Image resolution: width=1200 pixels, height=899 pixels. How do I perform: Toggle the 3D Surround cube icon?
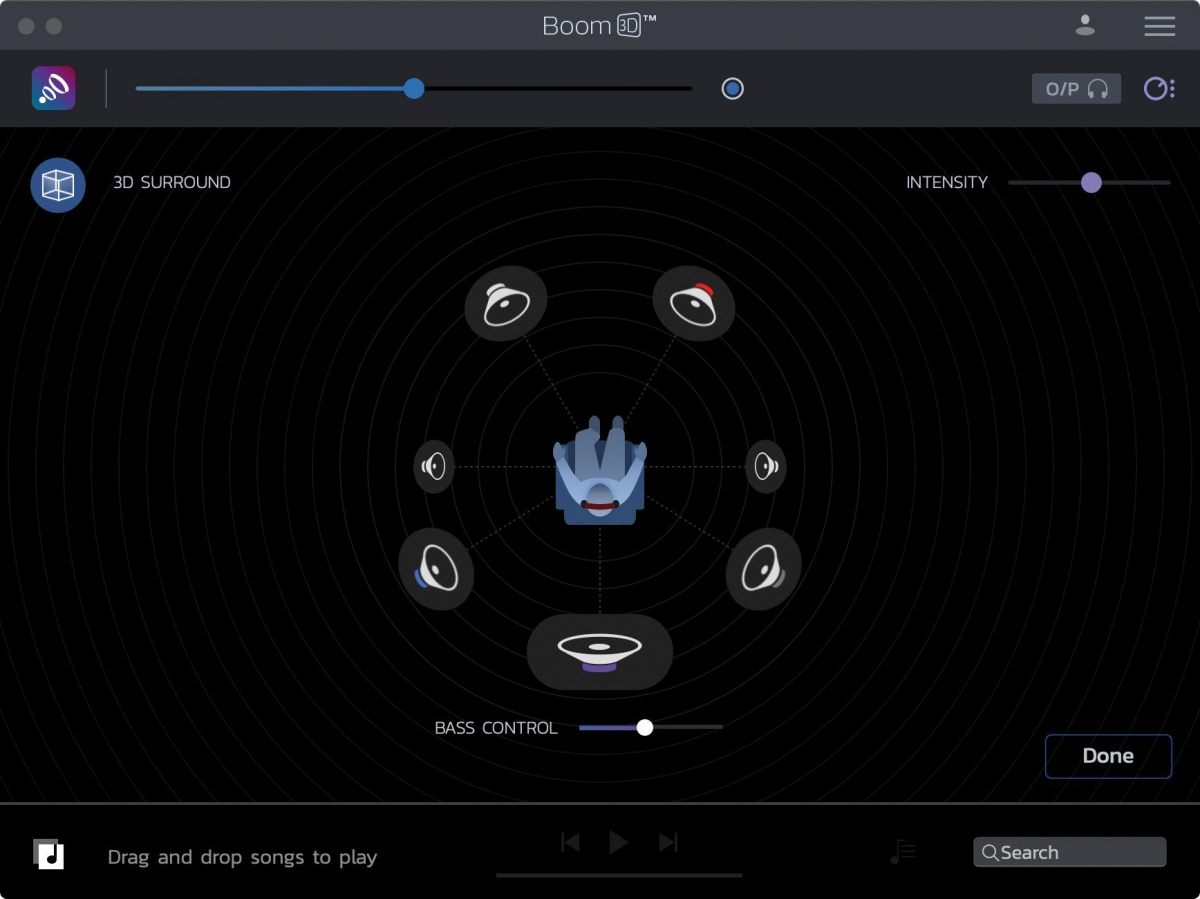(58, 185)
